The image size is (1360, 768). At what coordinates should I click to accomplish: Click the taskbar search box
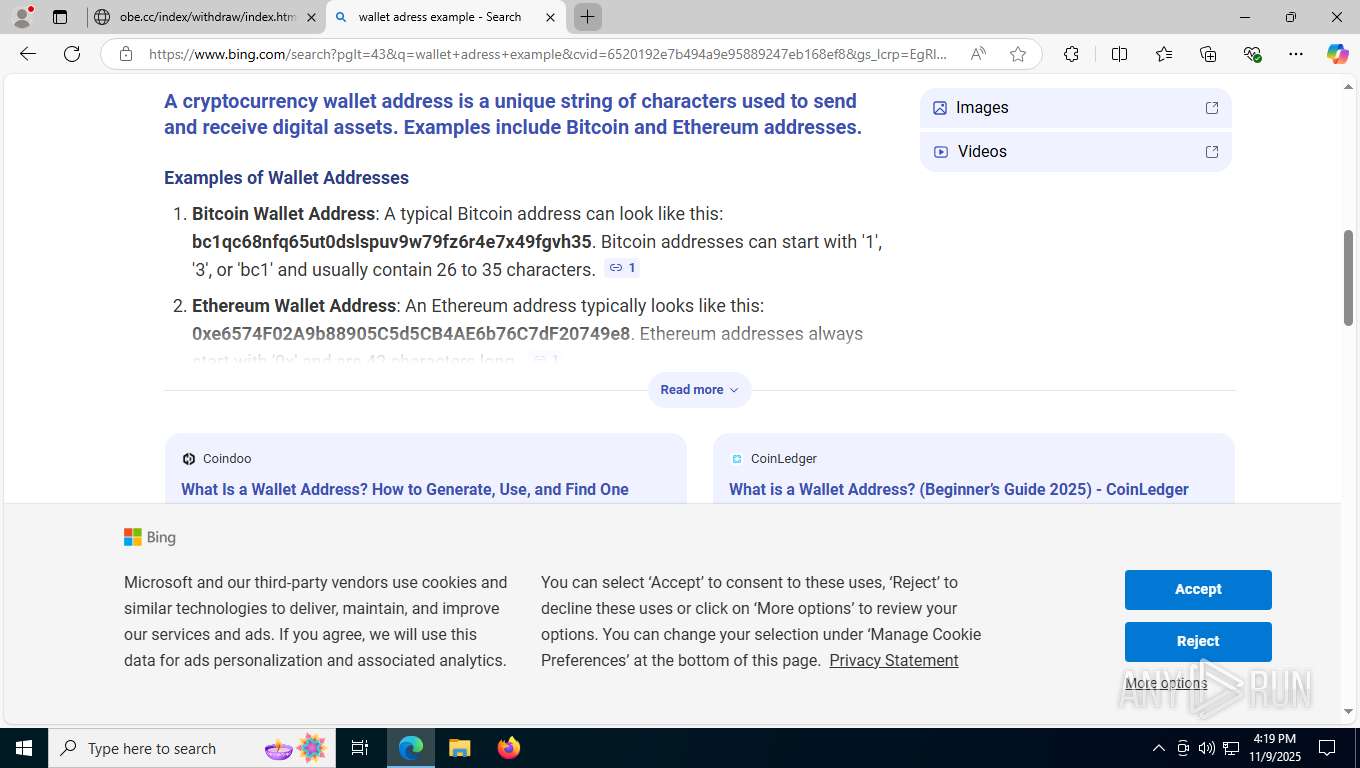[190, 748]
